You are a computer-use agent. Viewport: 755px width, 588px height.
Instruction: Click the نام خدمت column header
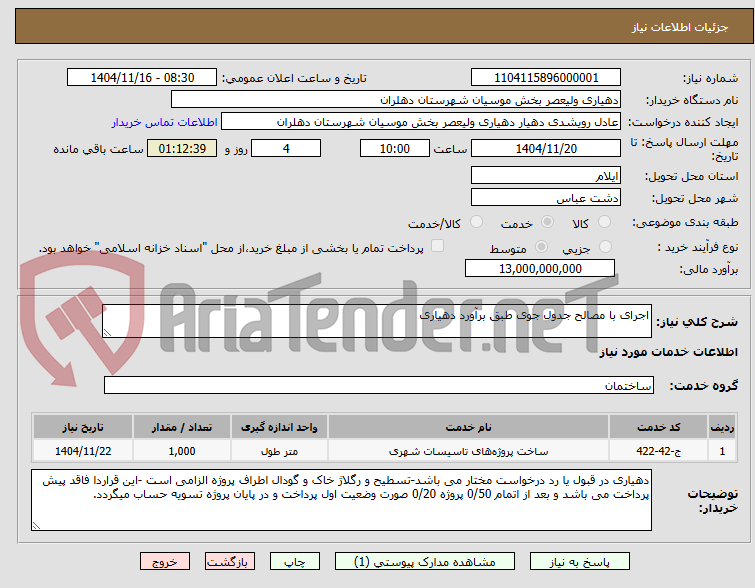[468, 427]
